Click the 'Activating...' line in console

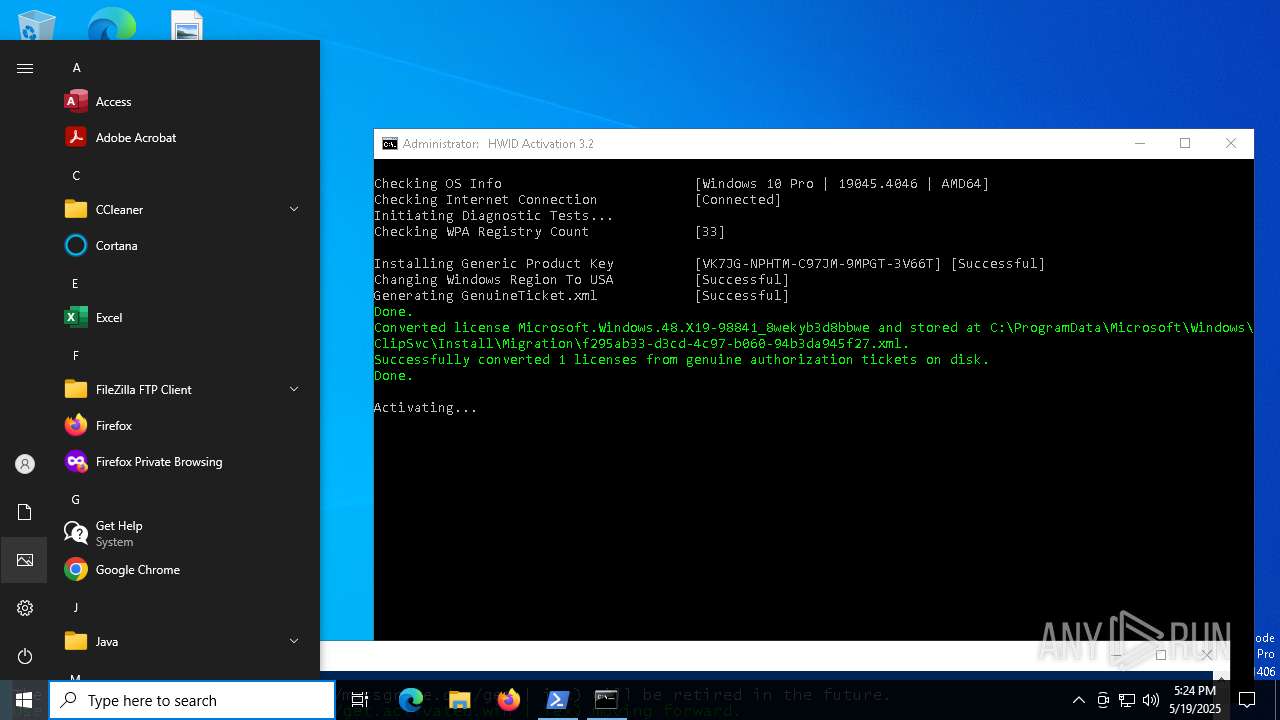pos(425,408)
